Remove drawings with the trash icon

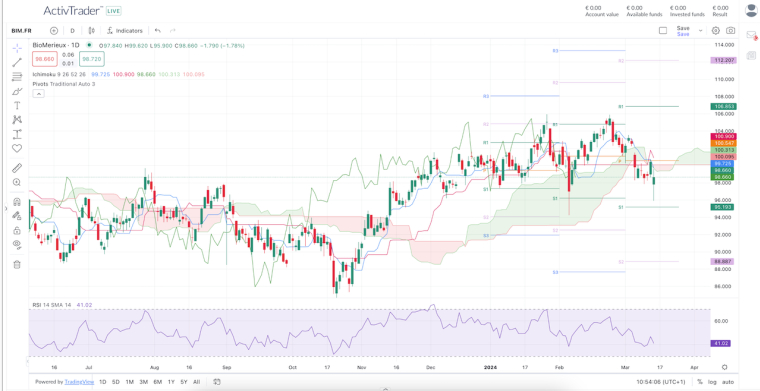[17, 265]
